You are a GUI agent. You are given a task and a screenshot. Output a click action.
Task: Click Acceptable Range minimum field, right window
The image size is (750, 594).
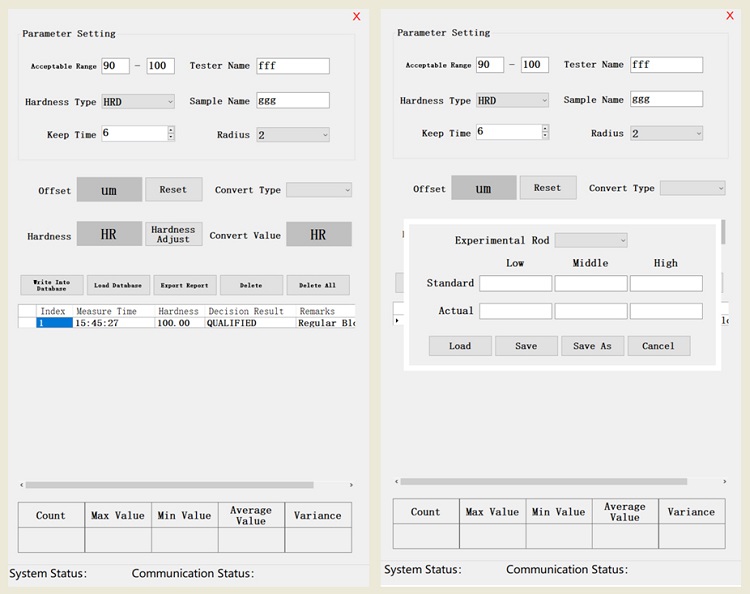point(490,65)
